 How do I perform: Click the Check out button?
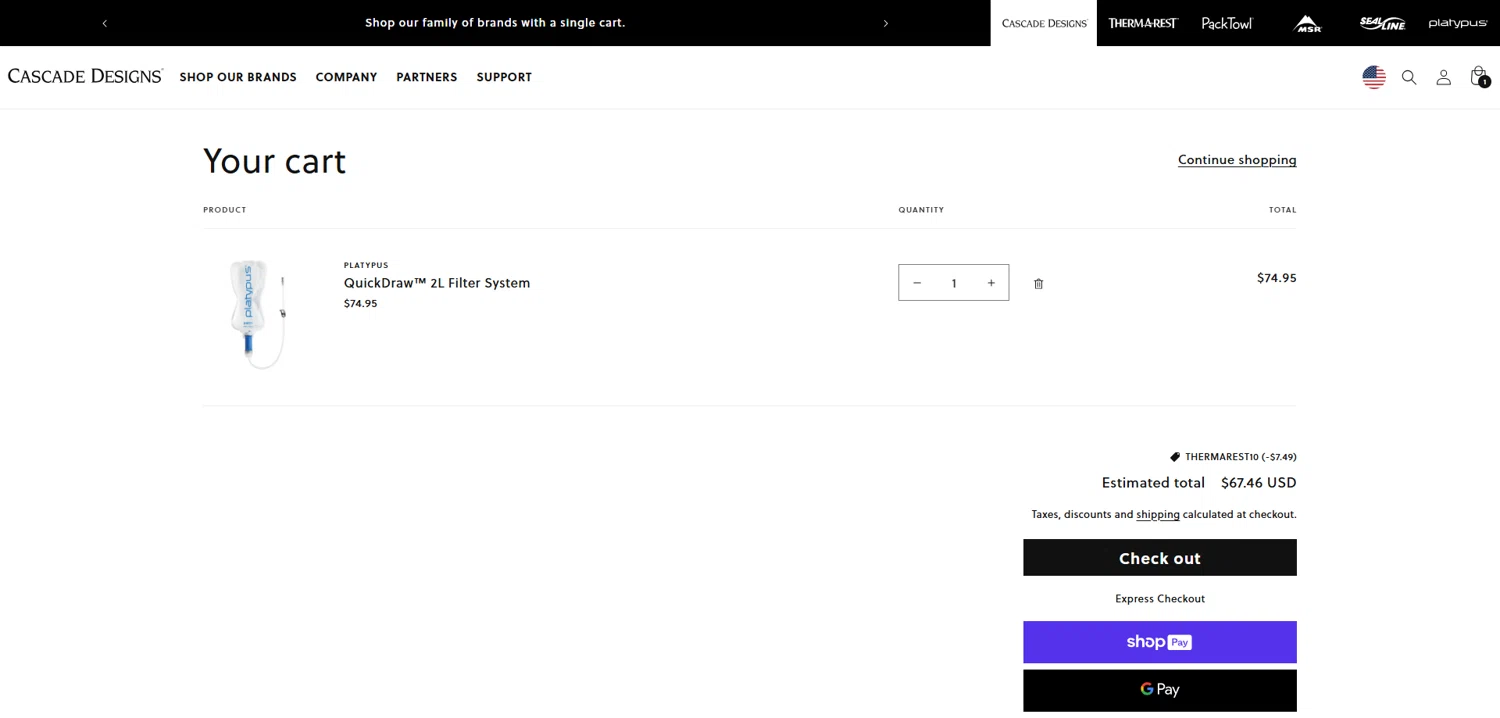click(1160, 558)
